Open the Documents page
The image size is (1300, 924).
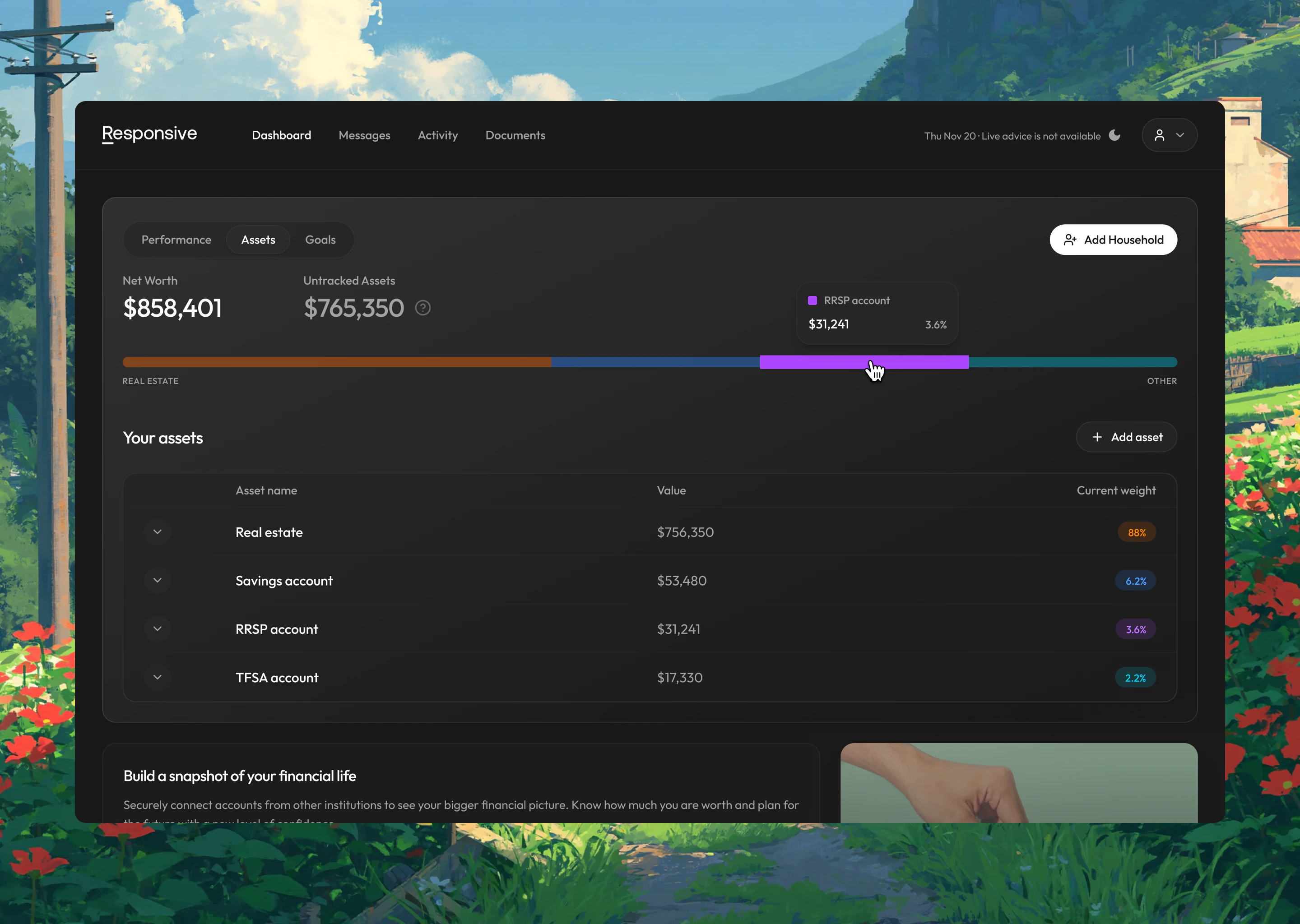click(515, 135)
